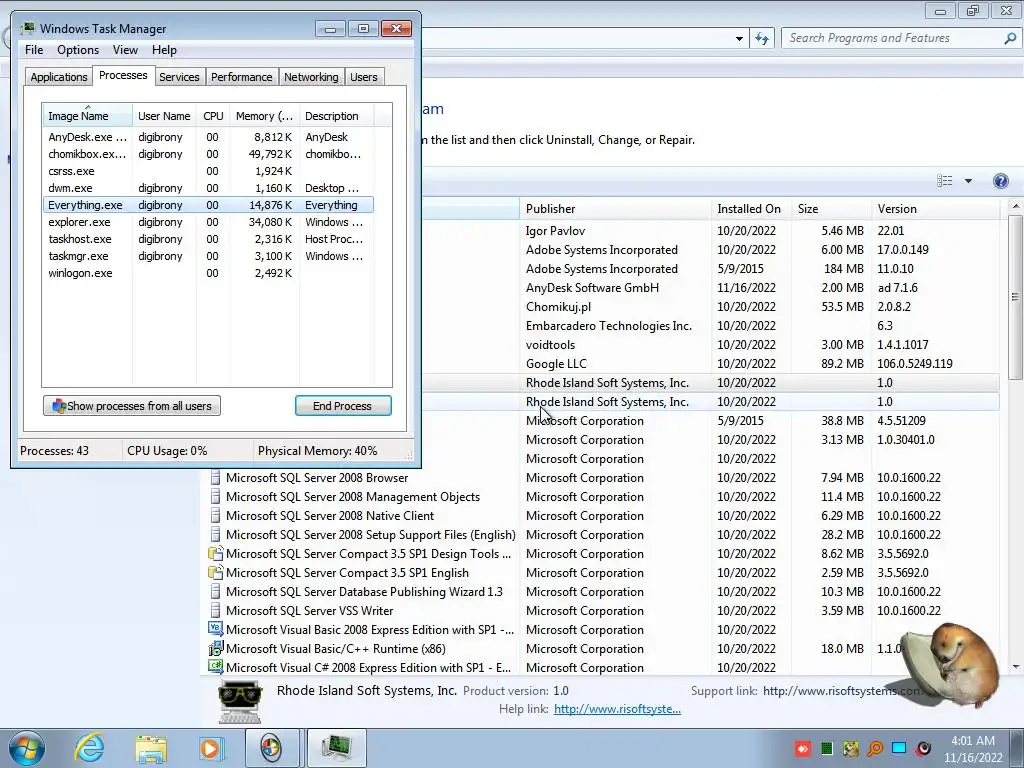This screenshot has width=1024, height=768.
Task: Select the taskmgr.exe process row
Action: tap(208, 256)
